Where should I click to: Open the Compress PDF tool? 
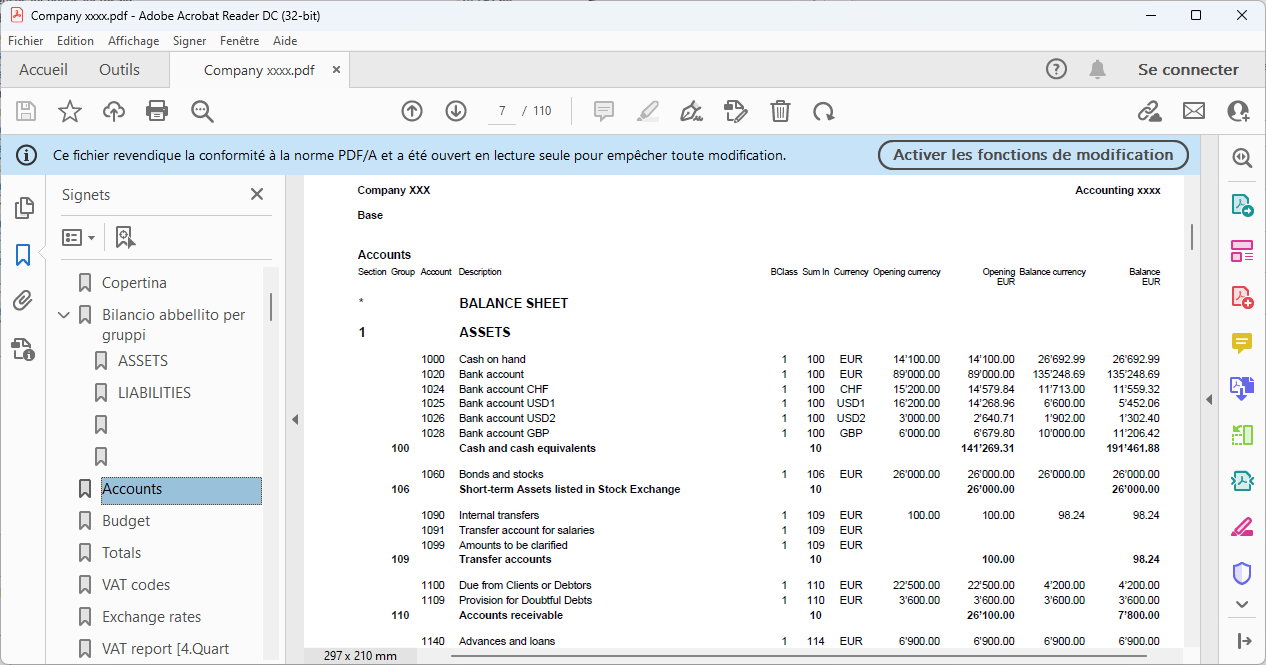coord(1242,481)
